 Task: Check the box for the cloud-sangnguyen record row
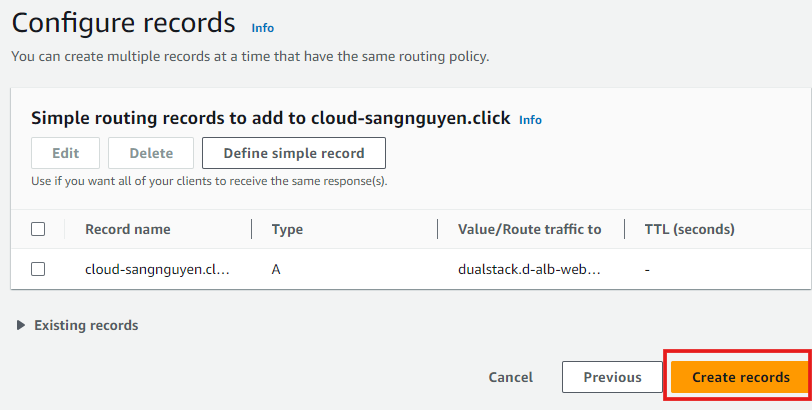(38, 269)
